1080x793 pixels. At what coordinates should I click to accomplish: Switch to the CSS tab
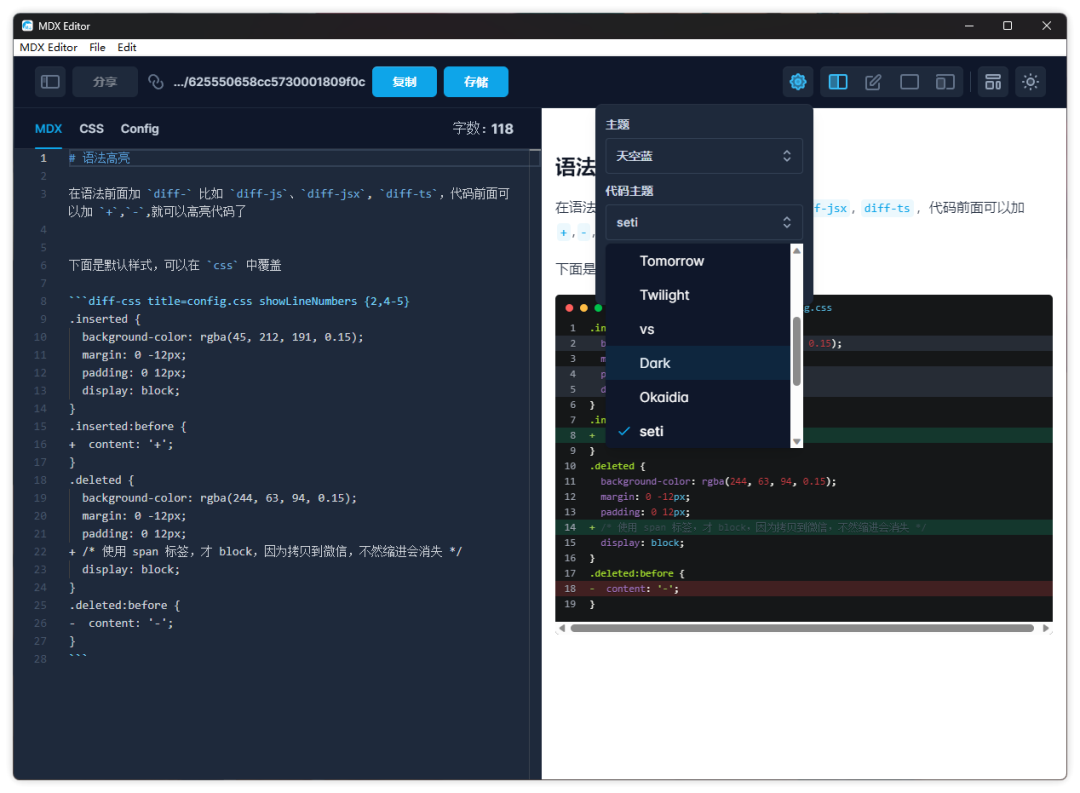91,129
